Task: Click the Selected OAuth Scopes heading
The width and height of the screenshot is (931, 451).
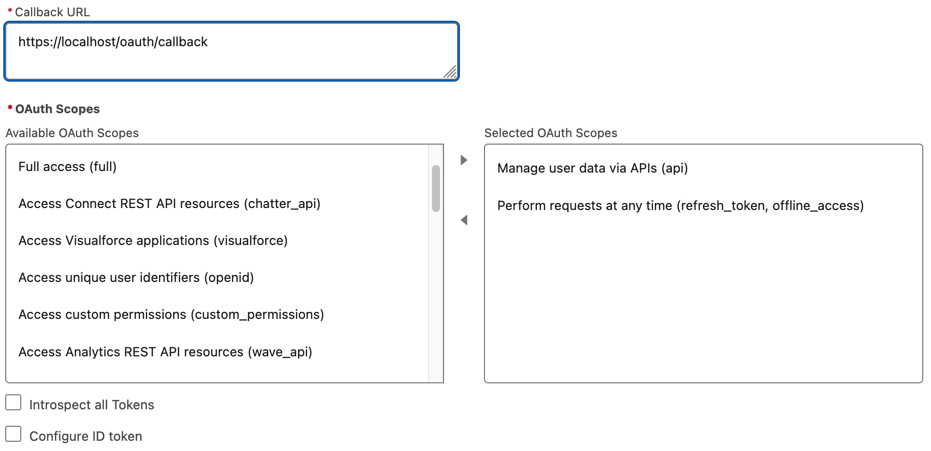Action: pos(550,133)
